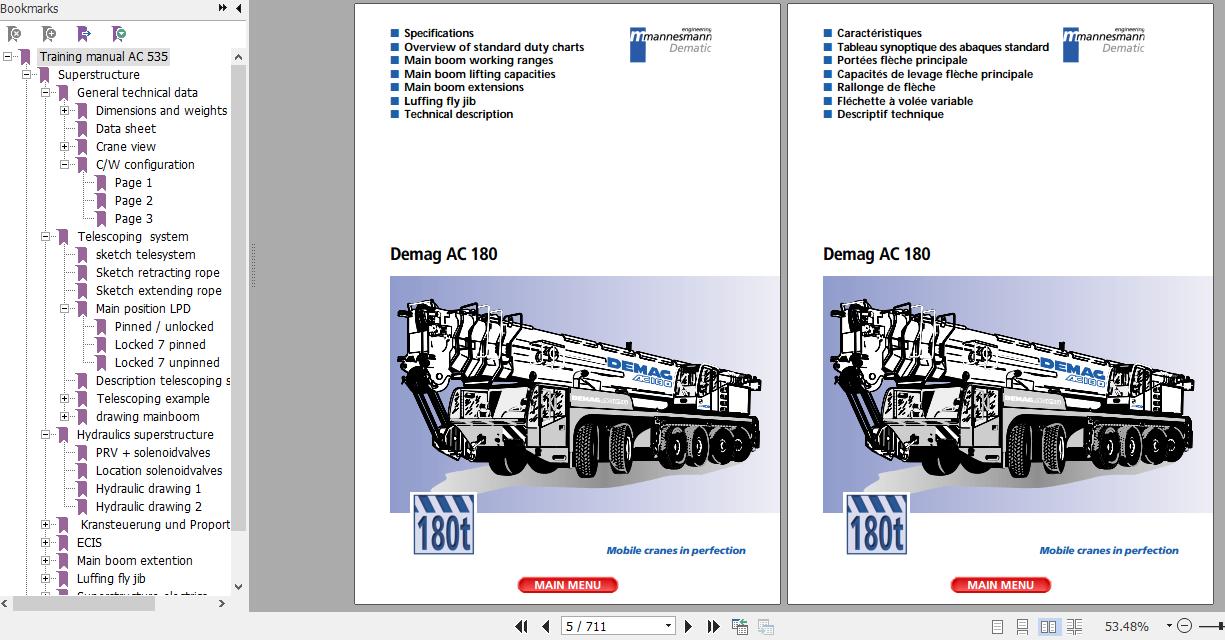Switch to single page view
Screen dimensions: 1225x640
coord(997,626)
